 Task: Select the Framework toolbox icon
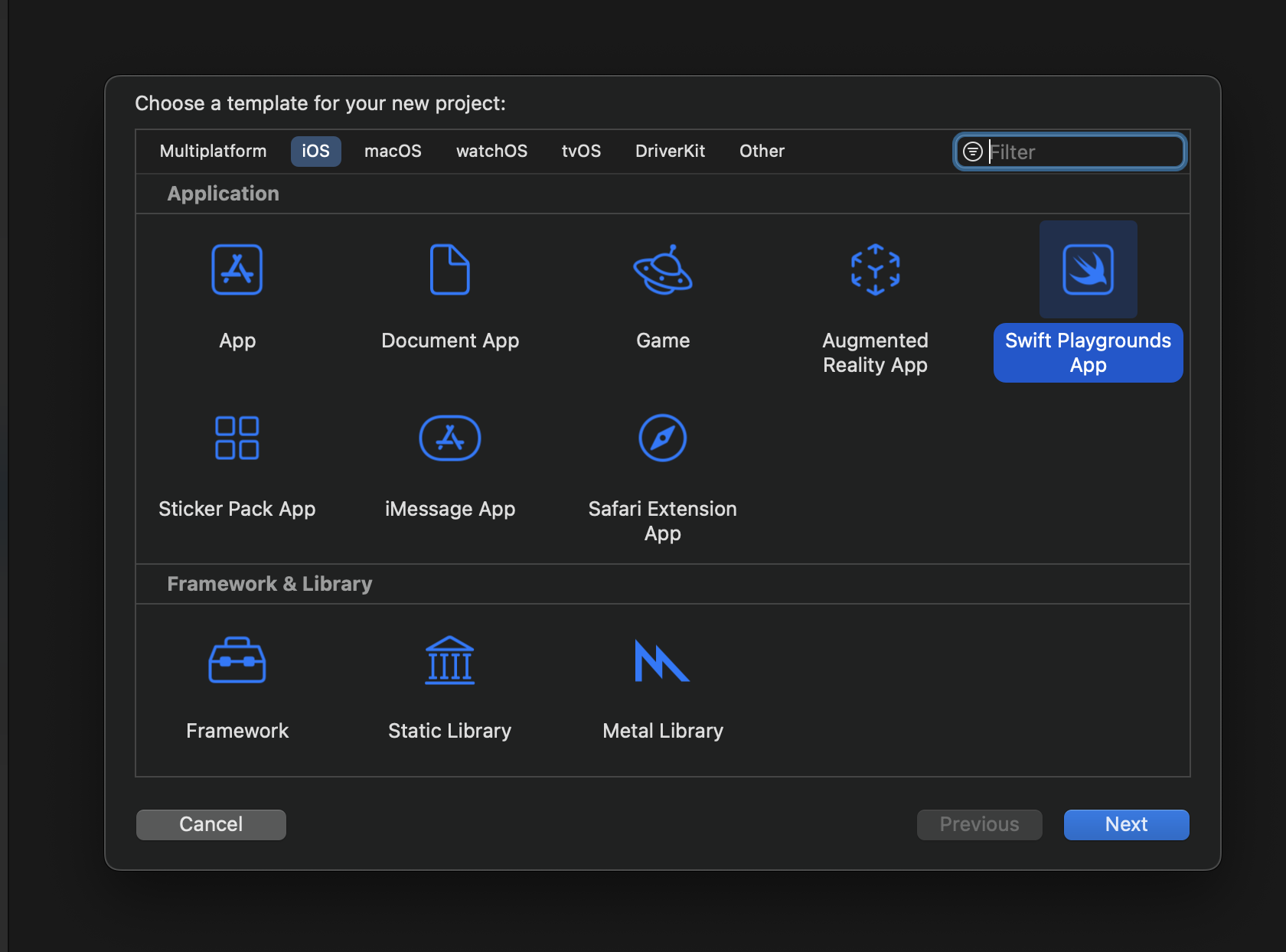(237, 660)
